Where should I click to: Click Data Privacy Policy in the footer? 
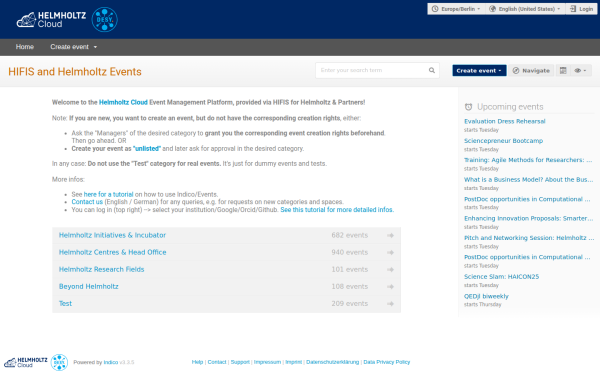pos(386,362)
